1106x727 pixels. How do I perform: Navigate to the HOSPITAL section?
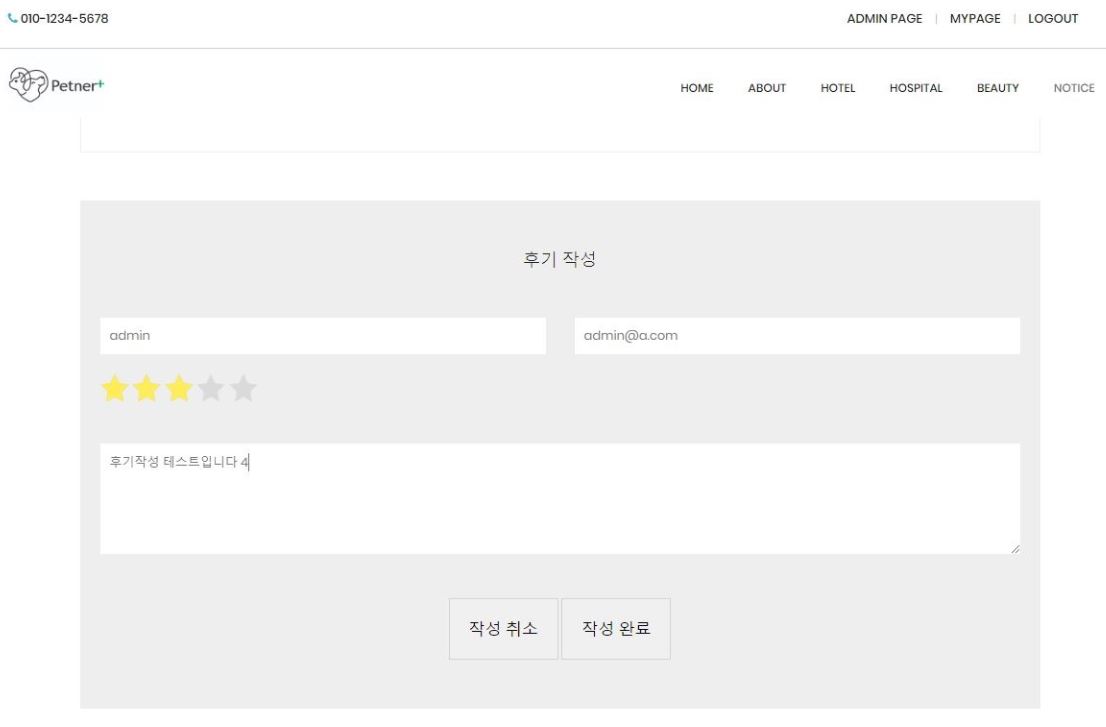tap(916, 88)
